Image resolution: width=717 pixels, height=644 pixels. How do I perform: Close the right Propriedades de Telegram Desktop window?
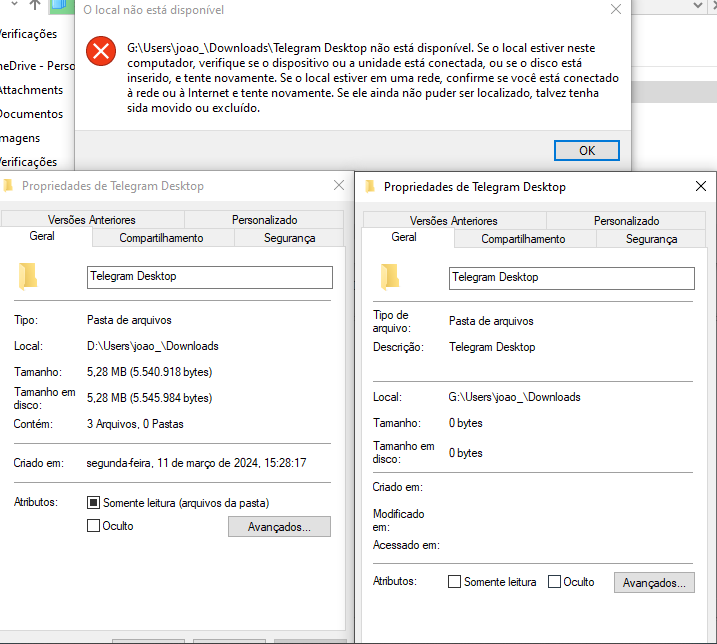coord(701,186)
